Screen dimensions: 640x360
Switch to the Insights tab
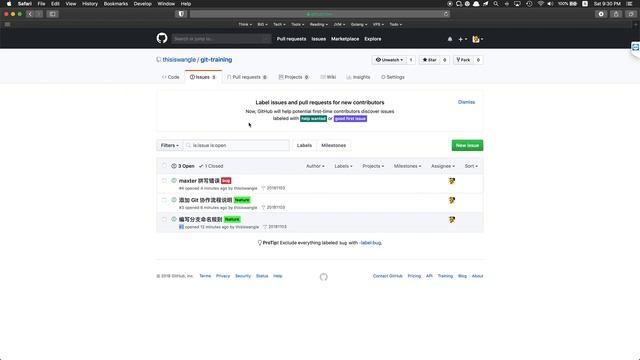pyautogui.click(x=358, y=77)
